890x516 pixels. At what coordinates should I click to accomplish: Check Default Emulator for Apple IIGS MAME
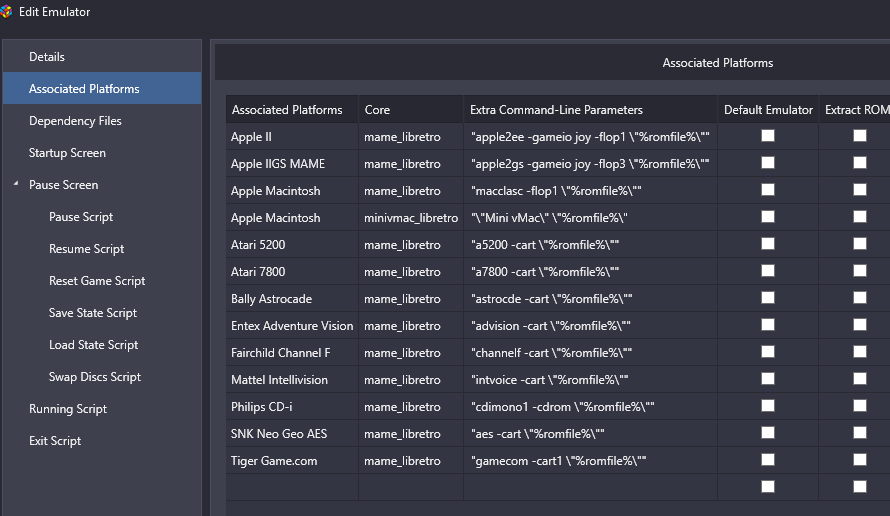click(768, 163)
